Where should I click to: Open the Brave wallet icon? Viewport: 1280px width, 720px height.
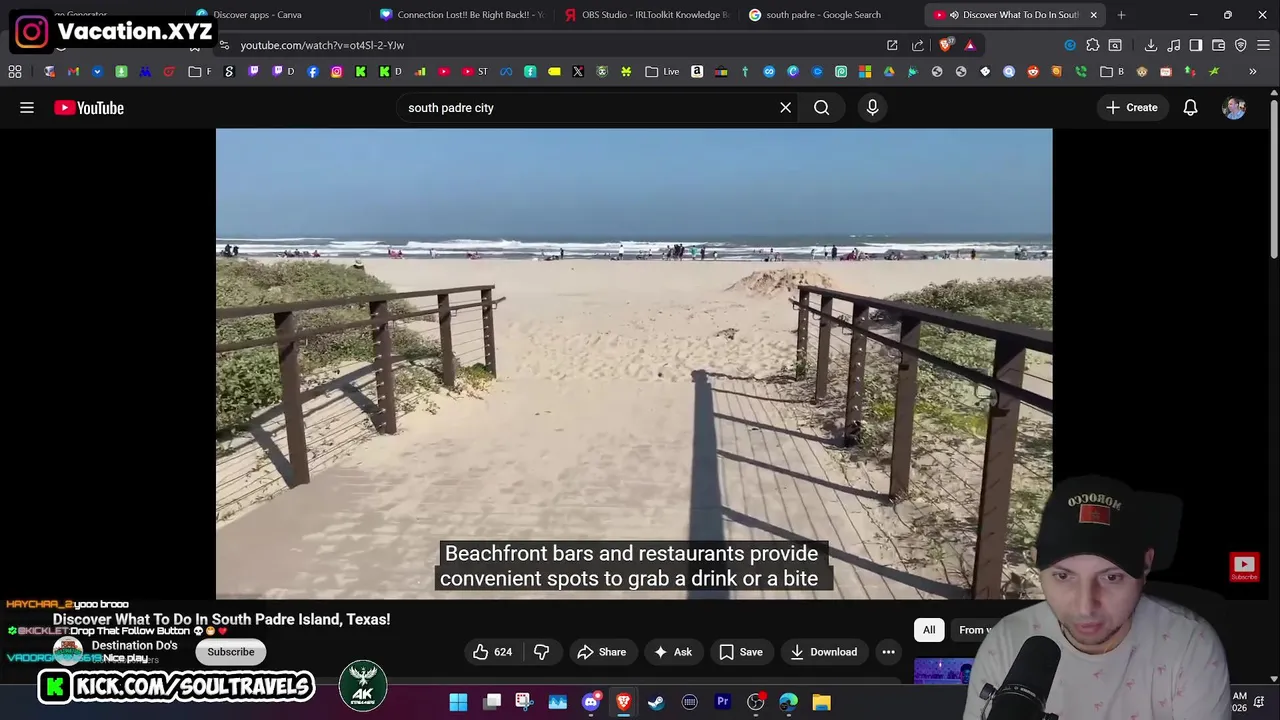click(1219, 45)
